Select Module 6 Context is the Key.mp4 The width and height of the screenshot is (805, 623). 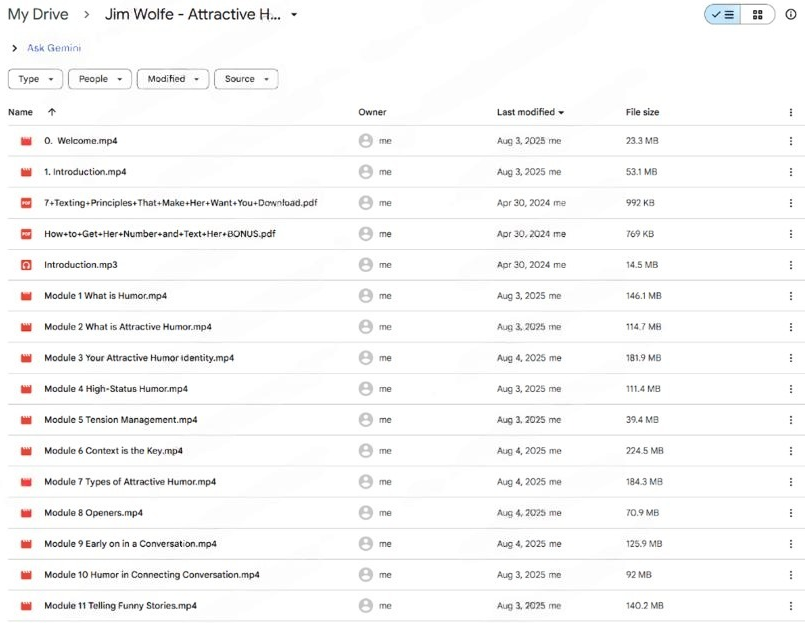[x=113, y=451]
